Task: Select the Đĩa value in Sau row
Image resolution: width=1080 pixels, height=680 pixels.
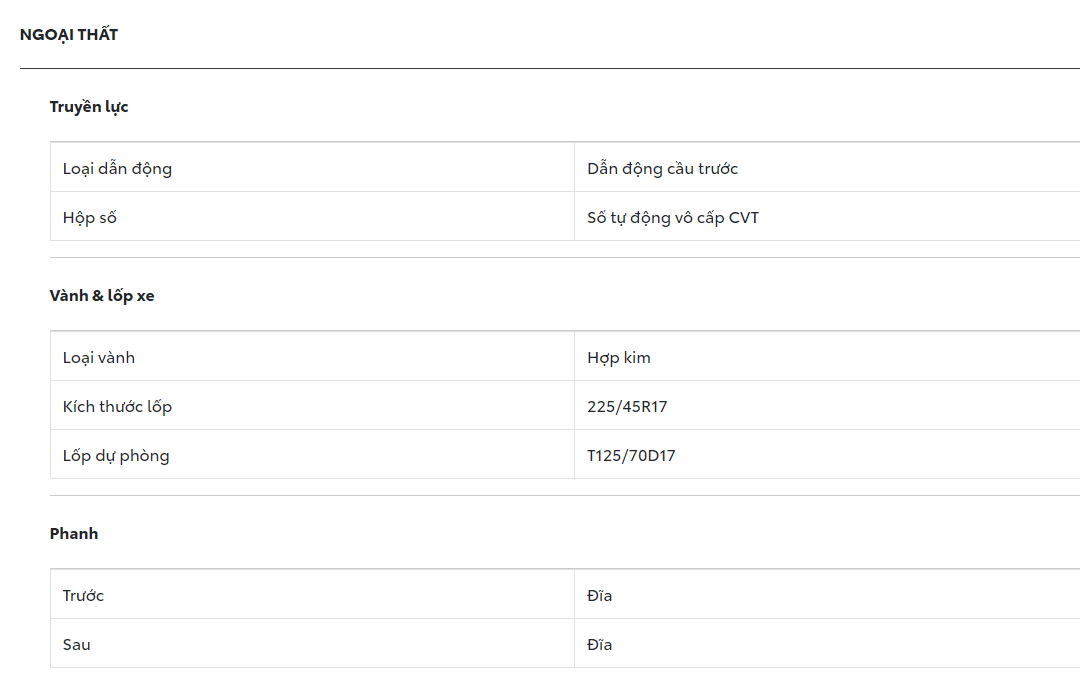Action: [x=600, y=645]
